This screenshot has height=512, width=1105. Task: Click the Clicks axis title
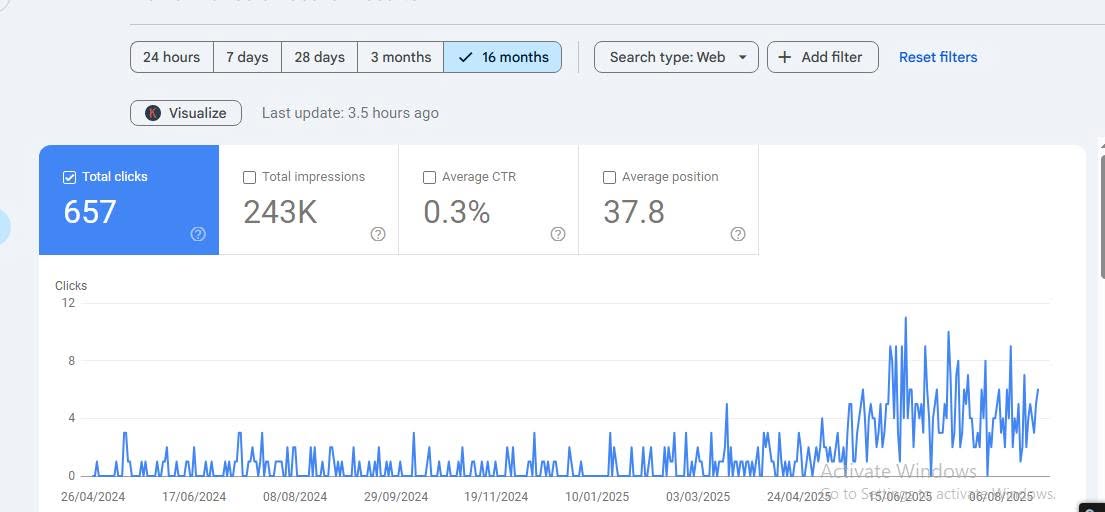tap(71, 286)
